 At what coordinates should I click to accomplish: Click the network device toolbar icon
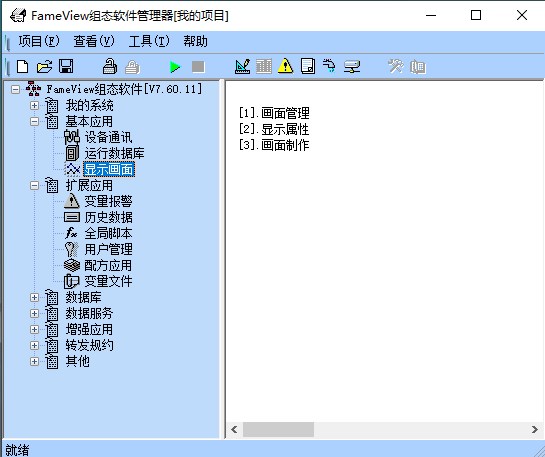click(352, 66)
